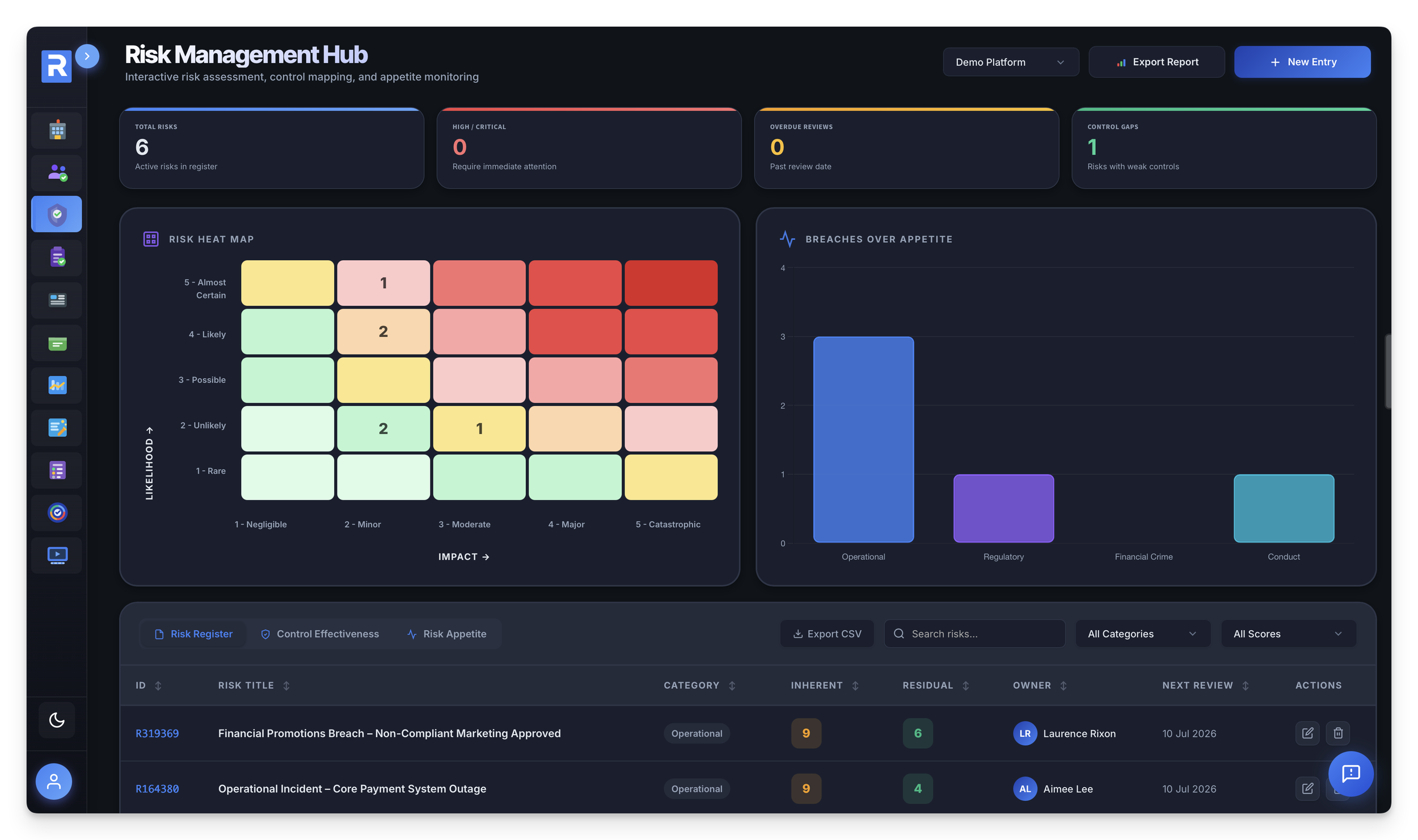Expand the sidebar with chevron button
Image resolution: width=1418 pixels, height=840 pixels.
[87, 56]
